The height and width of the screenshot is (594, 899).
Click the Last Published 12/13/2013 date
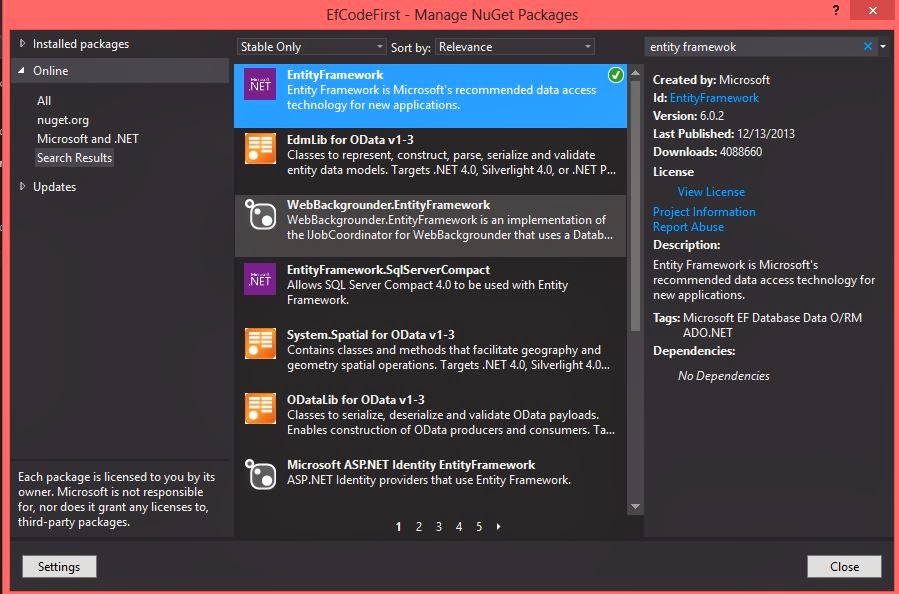766,134
